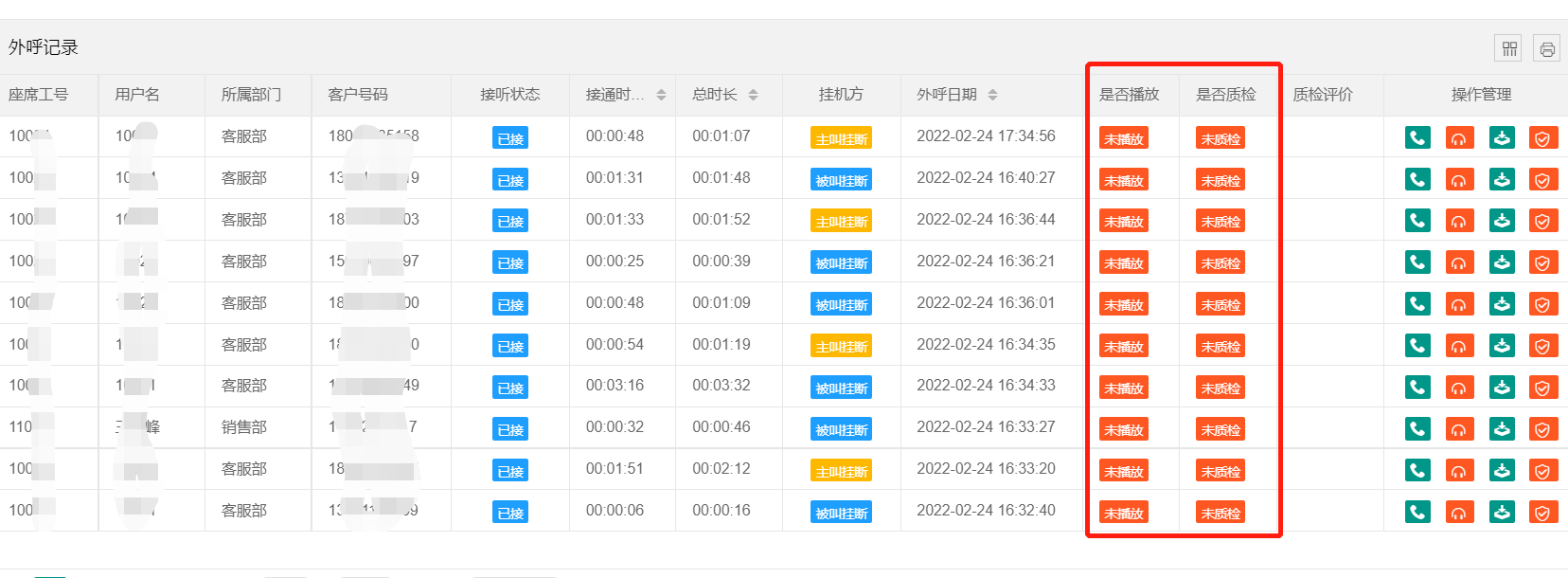
Task: Click shield quality-check icon in third row
Action: pos(1542,222)
